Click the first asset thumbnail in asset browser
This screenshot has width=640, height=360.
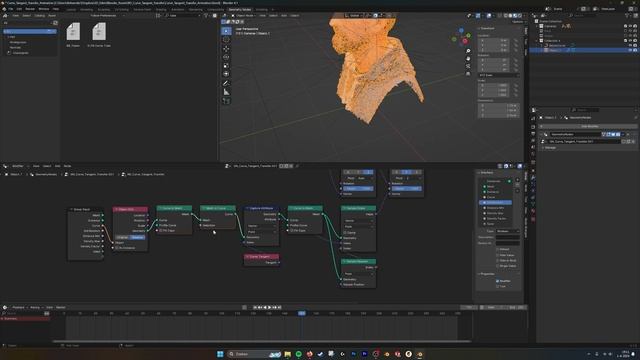73,32
